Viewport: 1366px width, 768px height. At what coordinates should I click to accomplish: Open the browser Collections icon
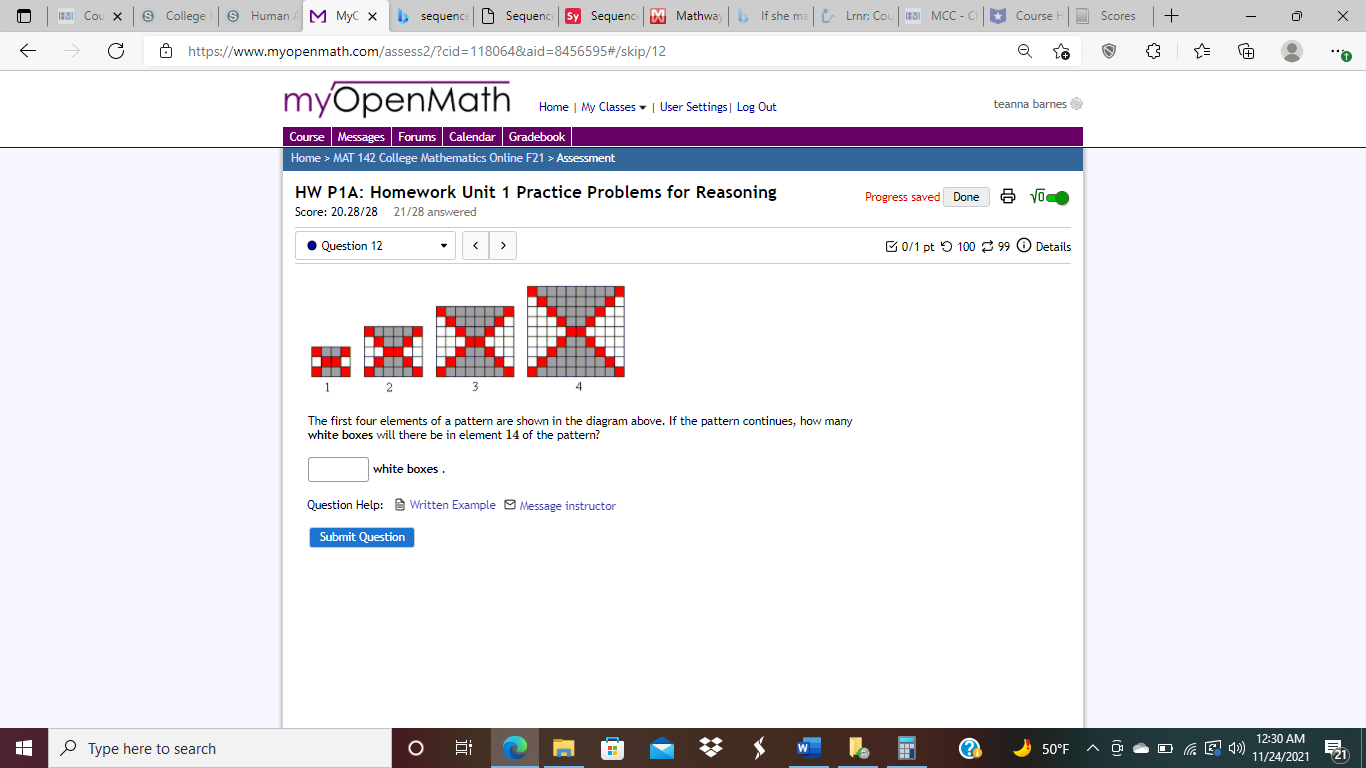coord(1246,51)
